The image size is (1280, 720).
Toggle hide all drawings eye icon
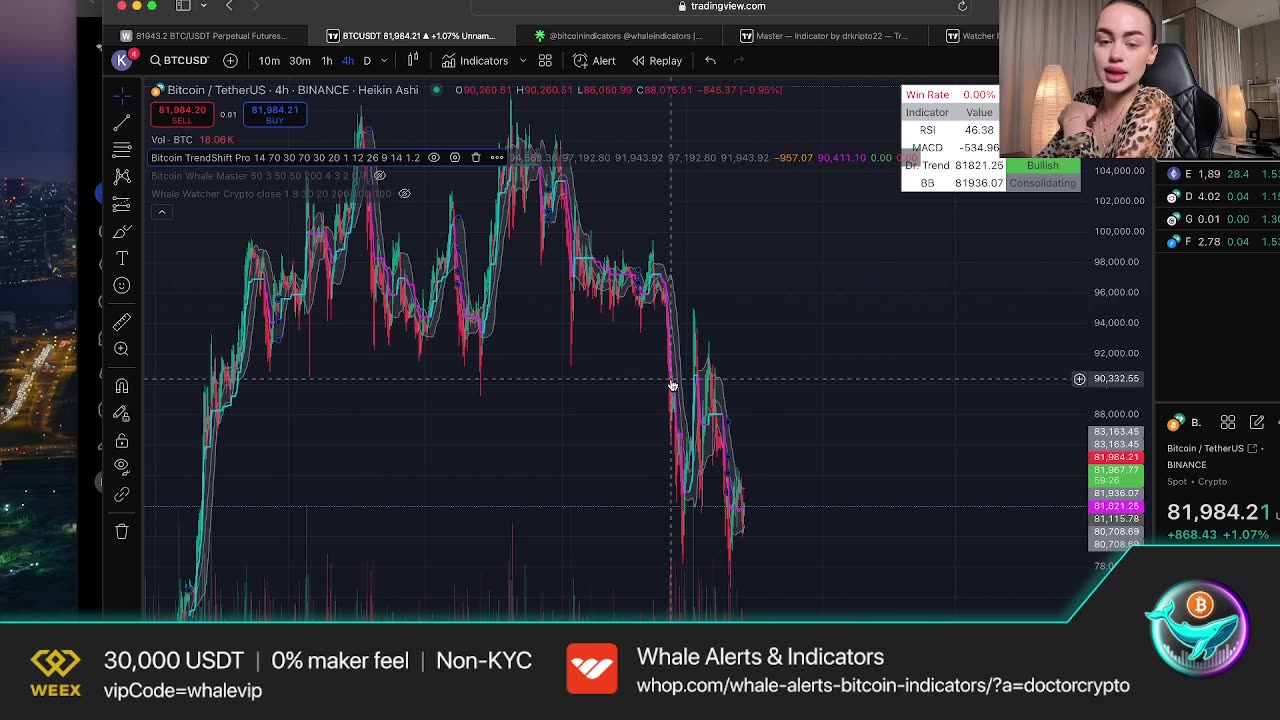click(122, 466)
